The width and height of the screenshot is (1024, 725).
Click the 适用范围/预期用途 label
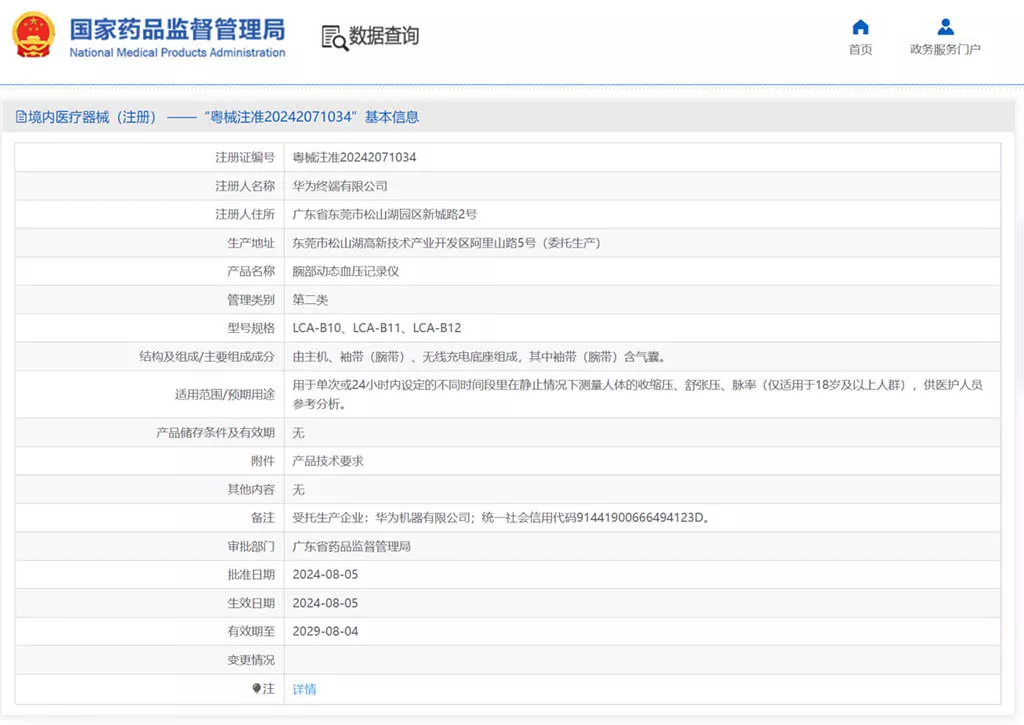click(x=225, y=395)
